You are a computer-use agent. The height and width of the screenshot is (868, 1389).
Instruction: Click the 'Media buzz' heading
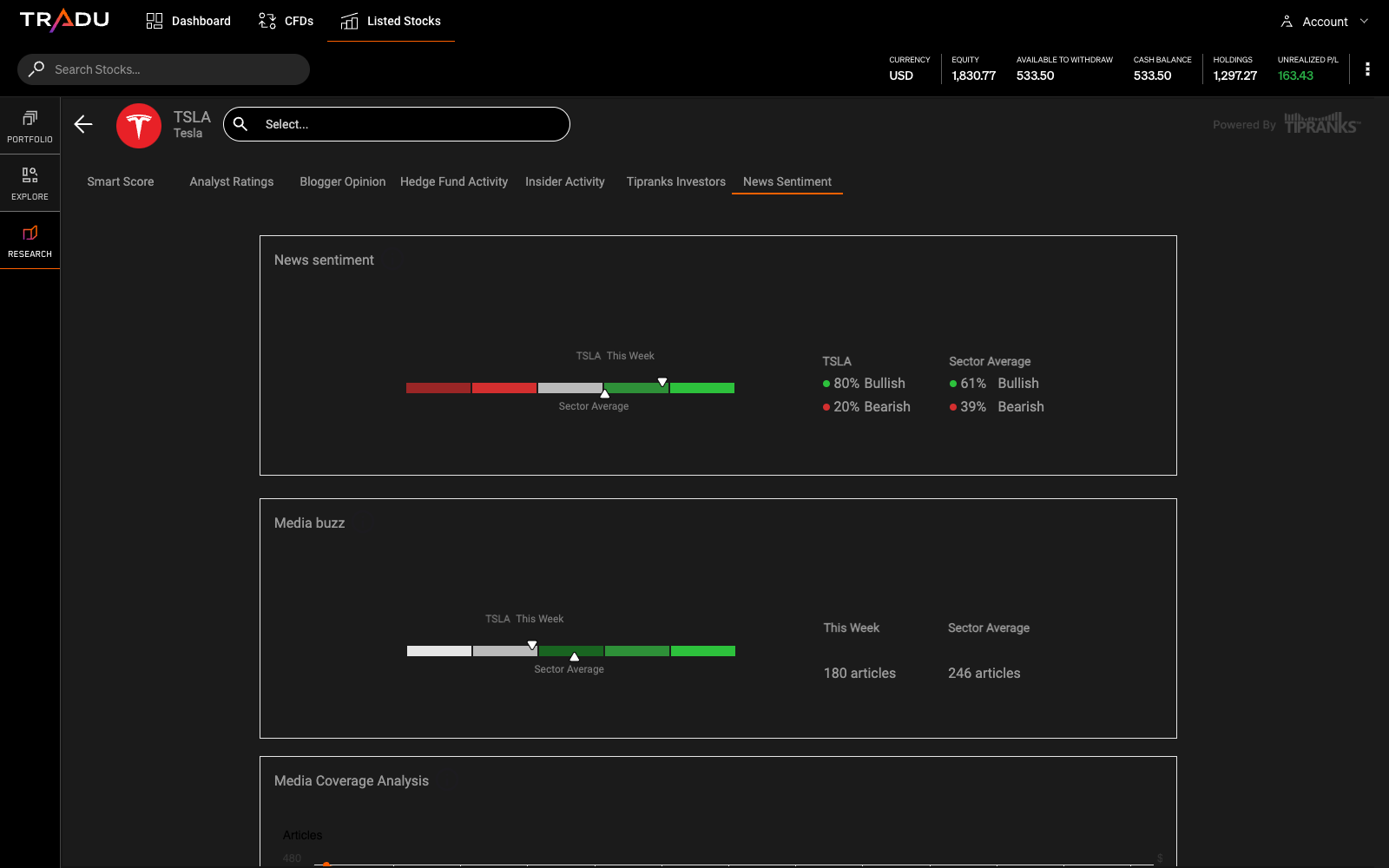coord(310,523)
